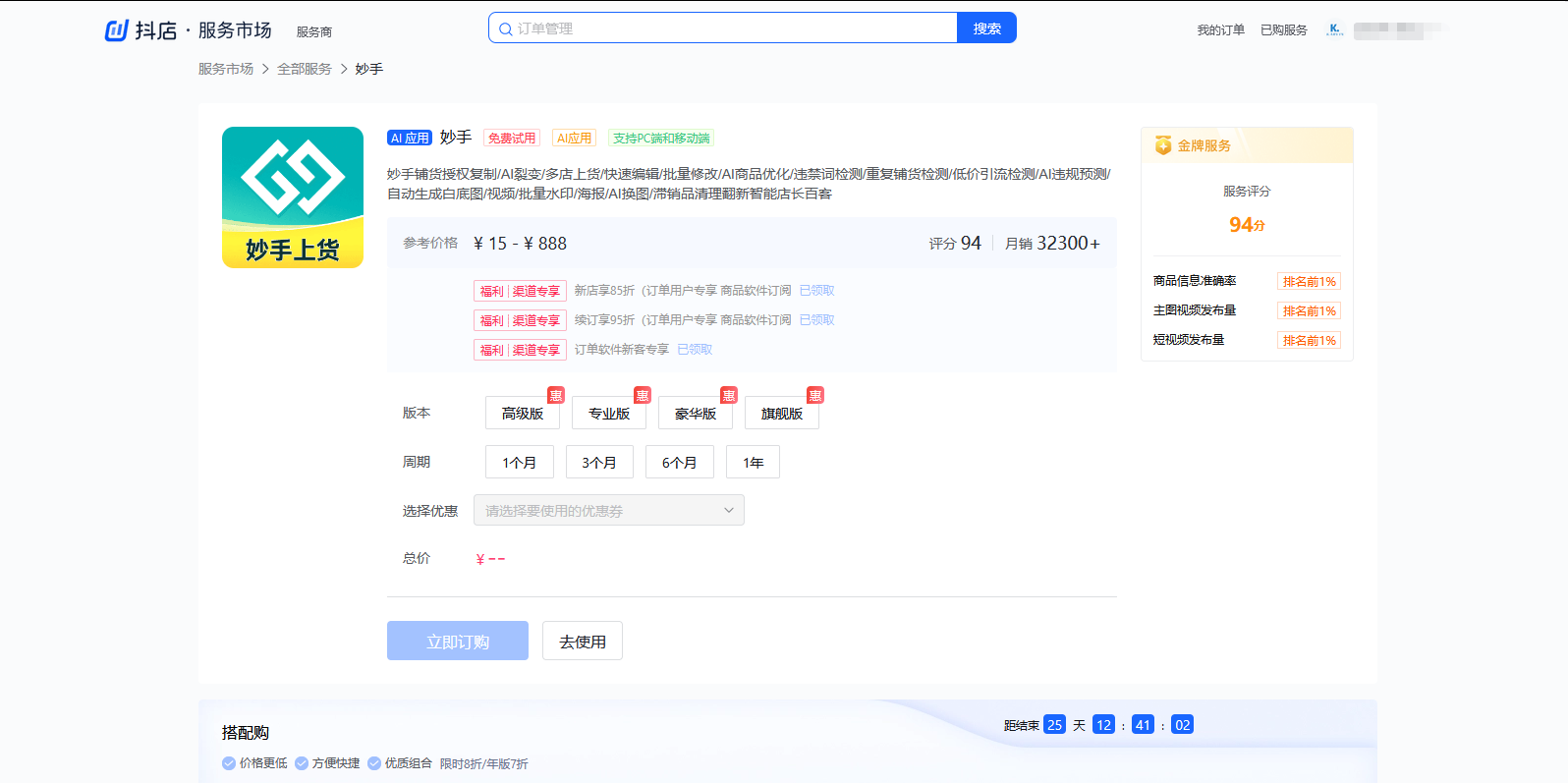
Task: Click the 94分 service score
Action: (1247, 225)
